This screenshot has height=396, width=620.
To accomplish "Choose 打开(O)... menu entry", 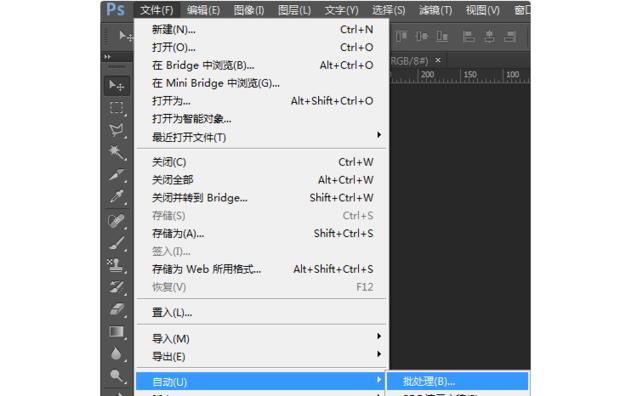I will pyautogui.click(x=261, y=47).
